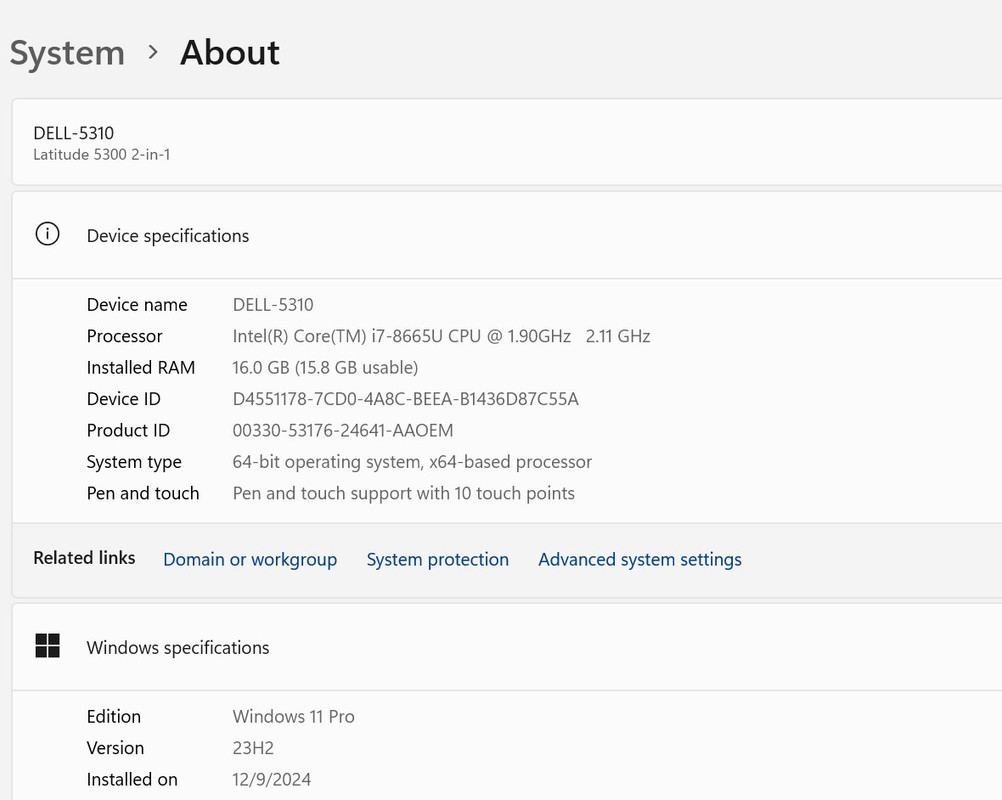Screen dimensions: 1002x800
Task: Open System protection link
Action: [x=438, y=559]
